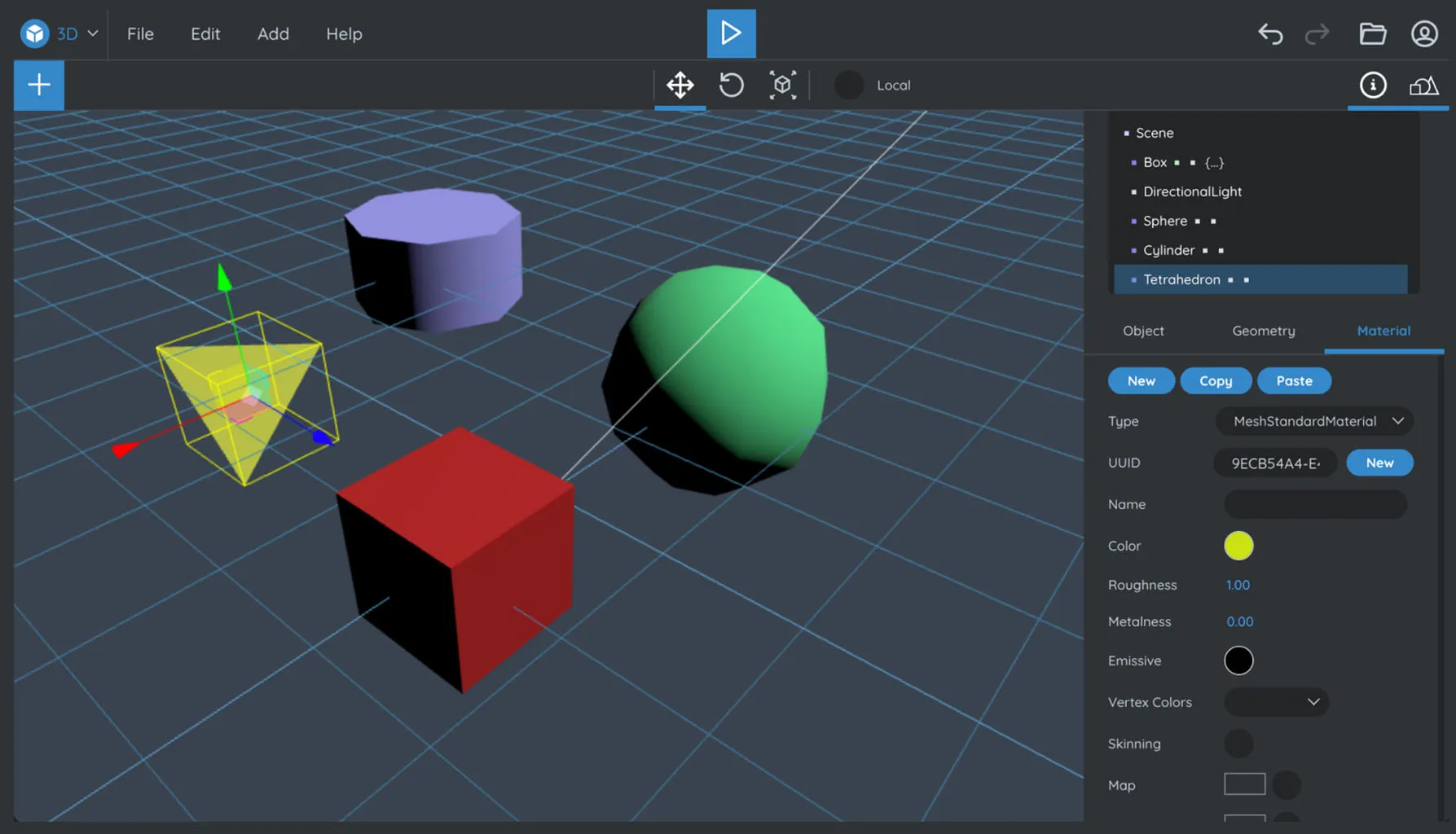Select the Rotate tool
Image resolution: width=1456 pixels, height=834 pixels.
(x=732, y=85)
